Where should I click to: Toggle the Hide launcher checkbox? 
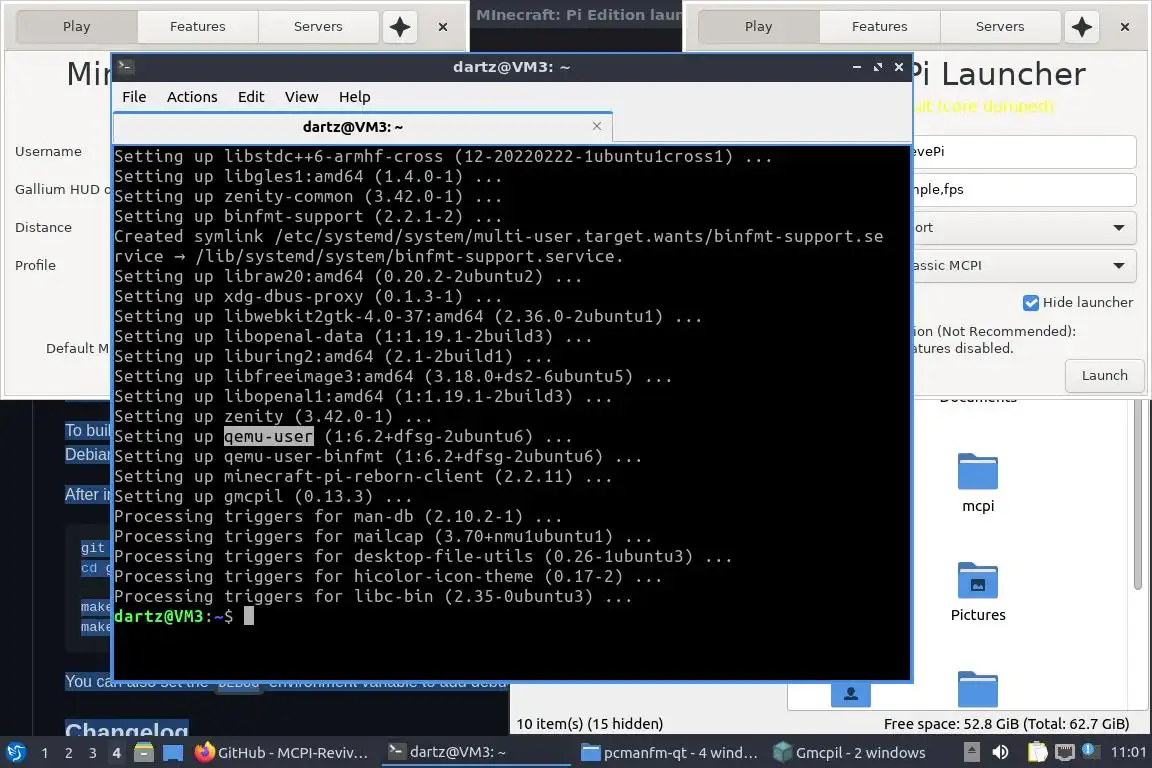coord(1031,303)
